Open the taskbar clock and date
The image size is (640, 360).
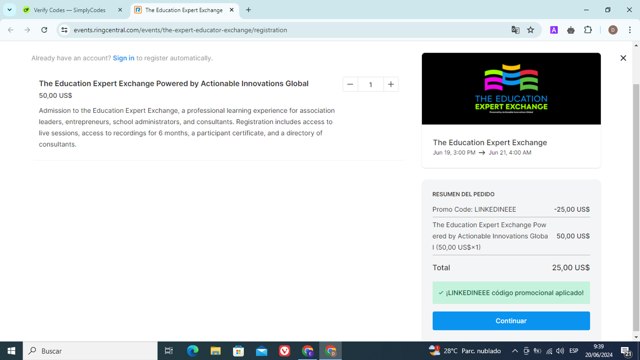click(599, 351)
